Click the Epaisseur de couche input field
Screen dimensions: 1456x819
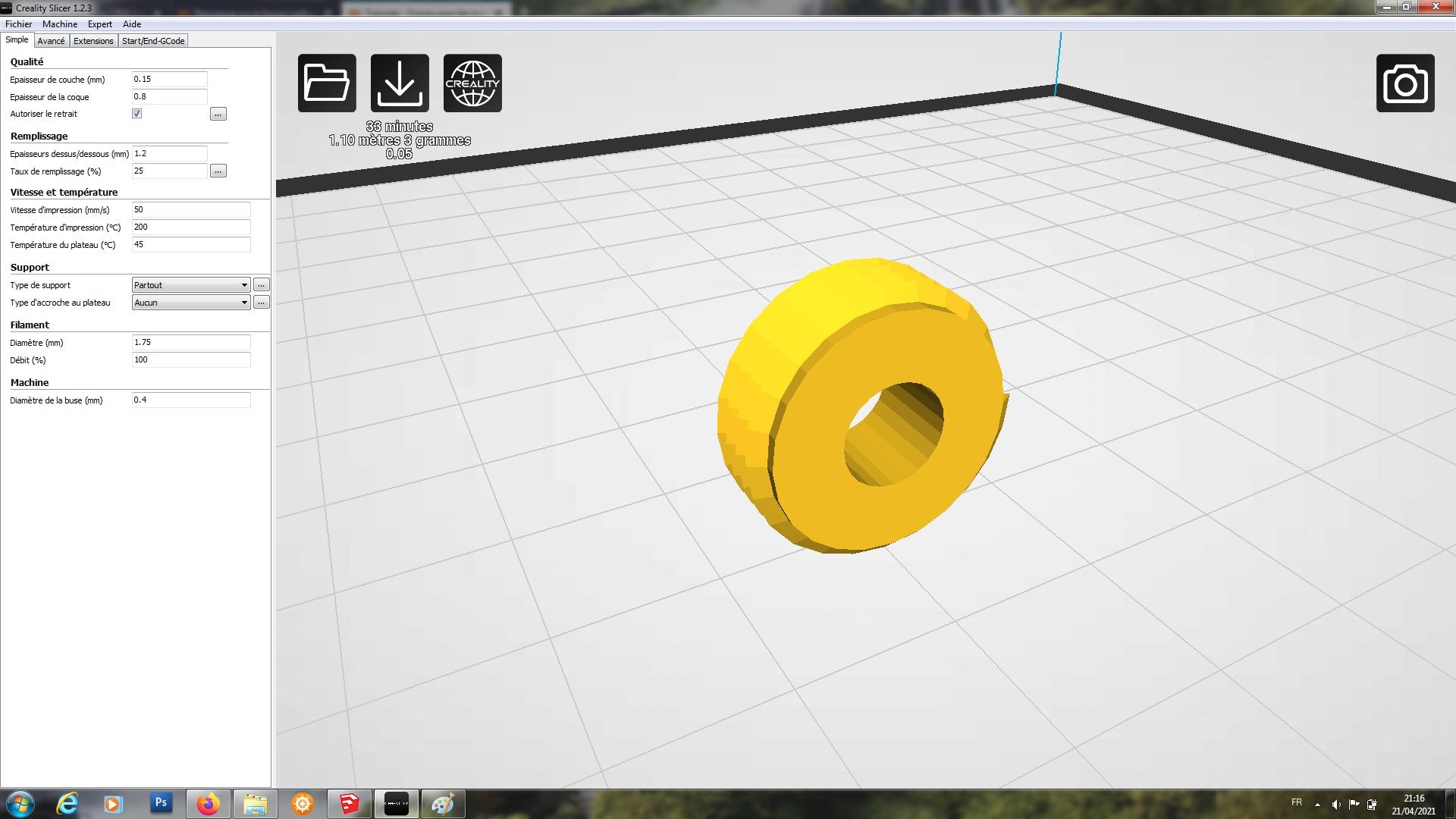pyautogui.click(x=169, y=80)
